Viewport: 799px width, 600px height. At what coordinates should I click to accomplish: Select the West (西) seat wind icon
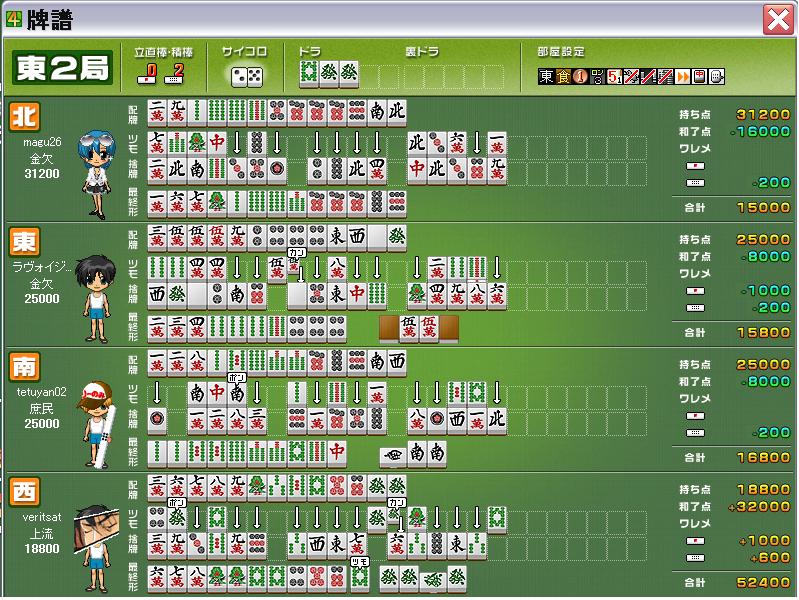[24, 490]
